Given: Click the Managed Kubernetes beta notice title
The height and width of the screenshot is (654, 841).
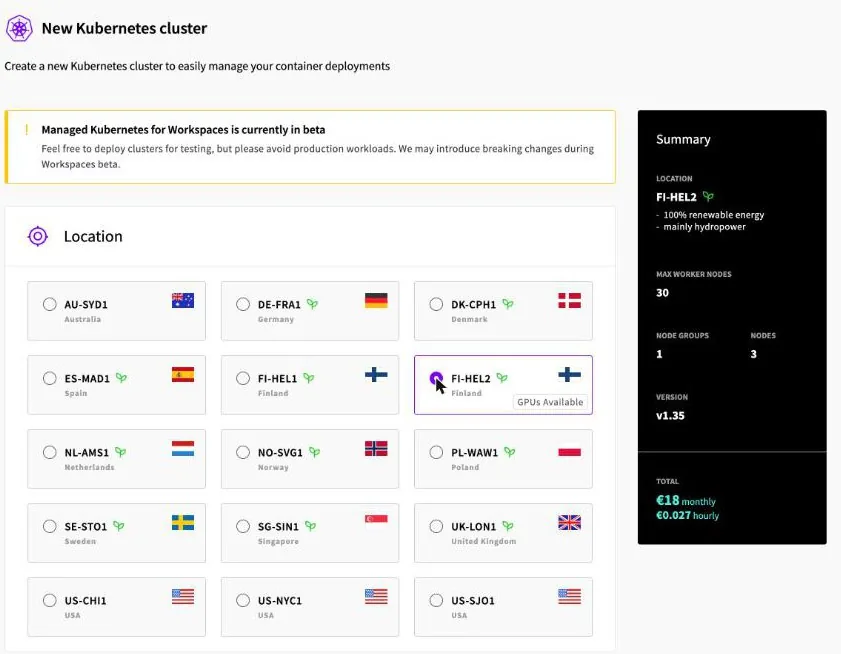Looking at the screenshot, I should click(x=183, y=130).
